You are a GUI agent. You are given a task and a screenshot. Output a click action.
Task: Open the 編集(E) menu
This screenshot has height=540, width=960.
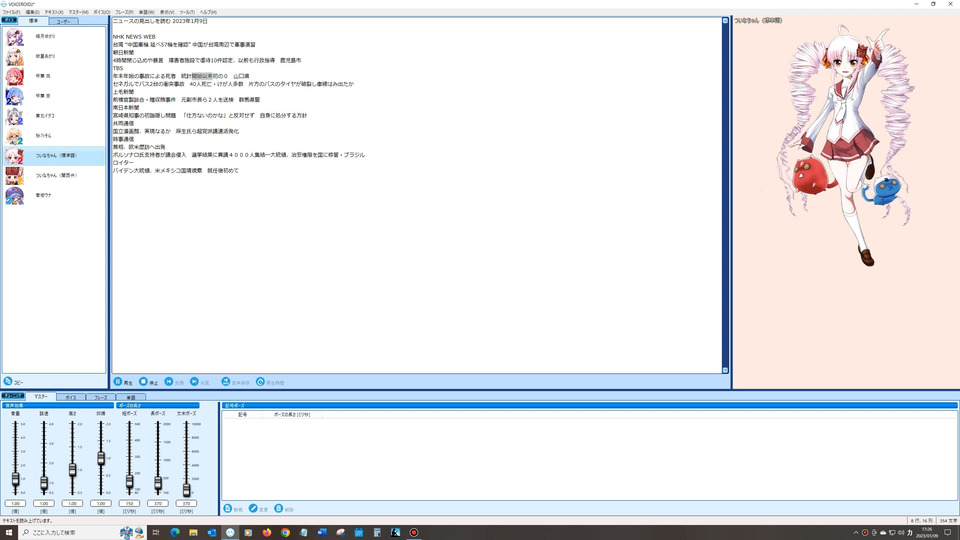pos(32,12)
